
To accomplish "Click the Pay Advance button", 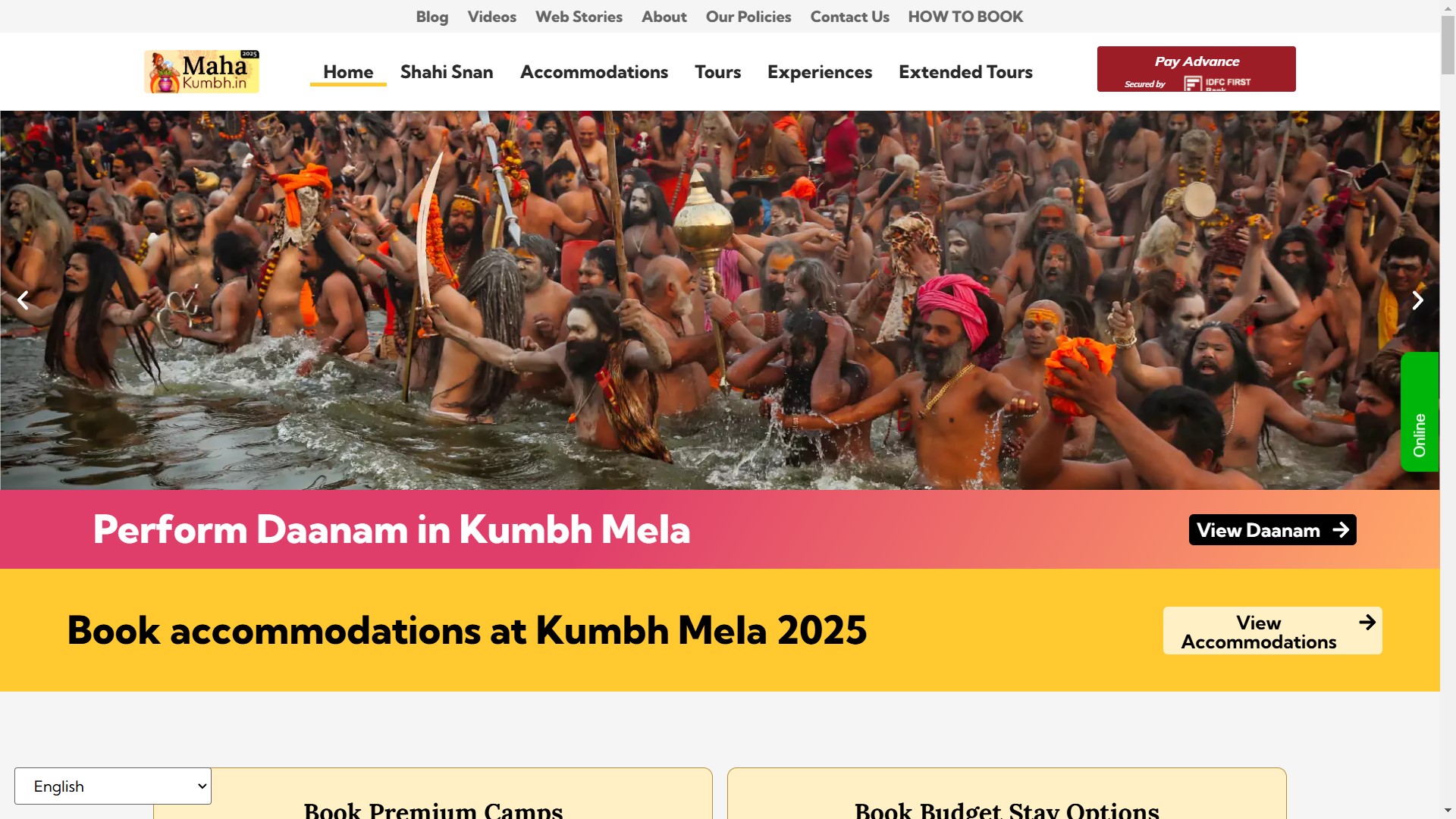I will [1196, 69].
